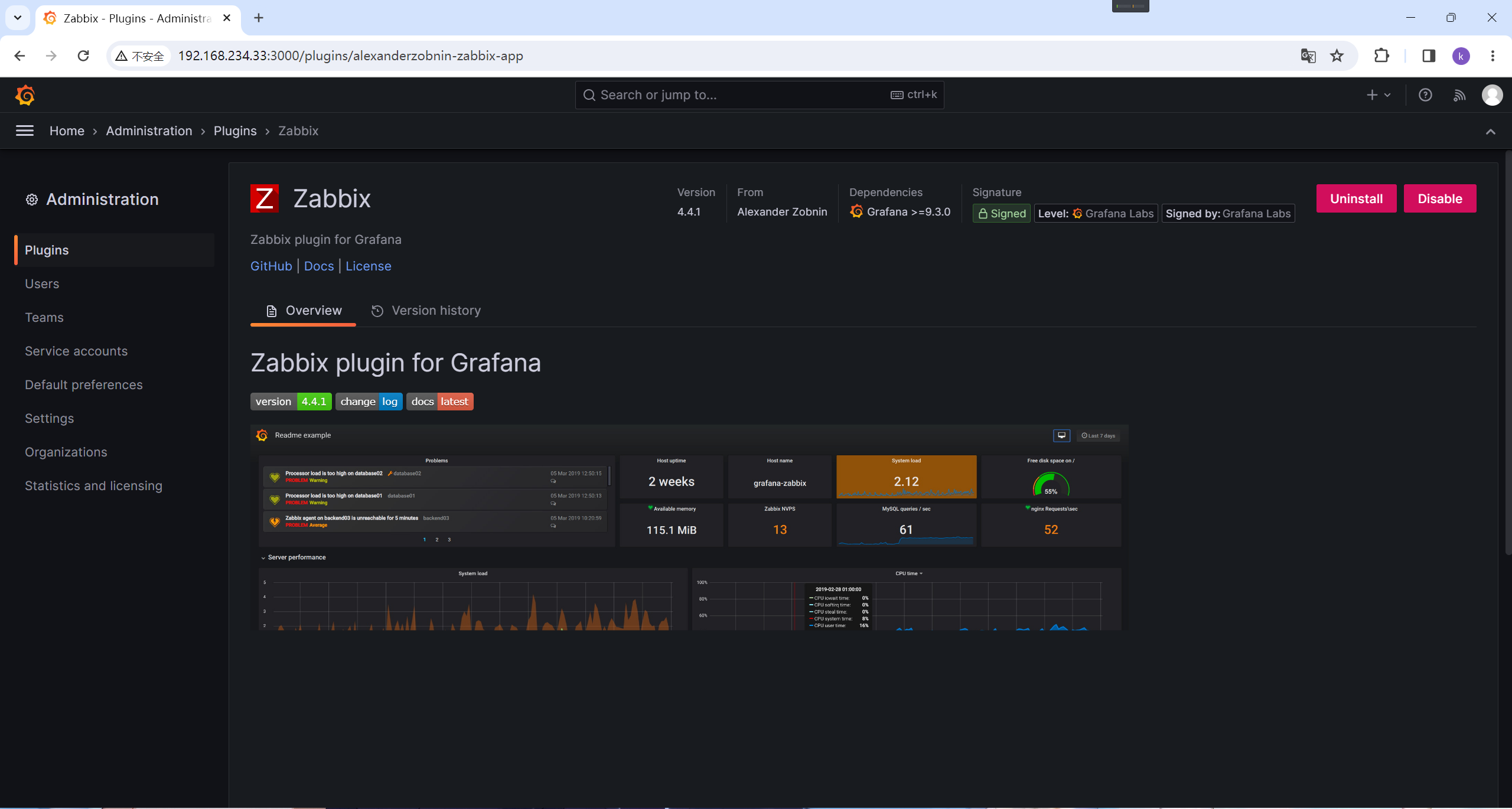Screen dimensions: 1512x809
Task: Click the Grafana logo in top bar
Action: pyautogui.click(x=25, y=95)
